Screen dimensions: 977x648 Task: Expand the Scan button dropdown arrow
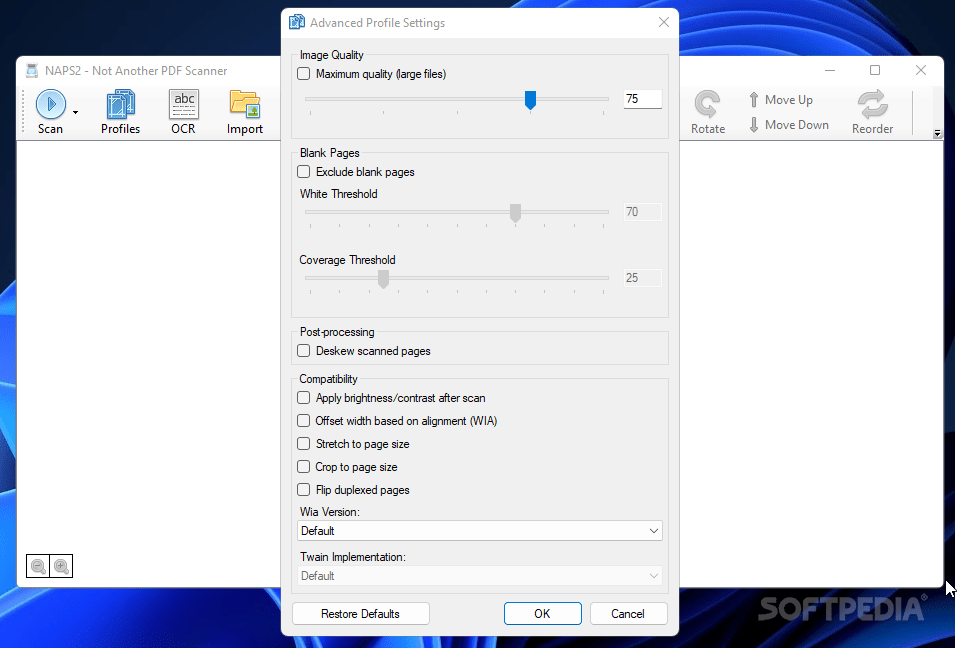(74, 110)
